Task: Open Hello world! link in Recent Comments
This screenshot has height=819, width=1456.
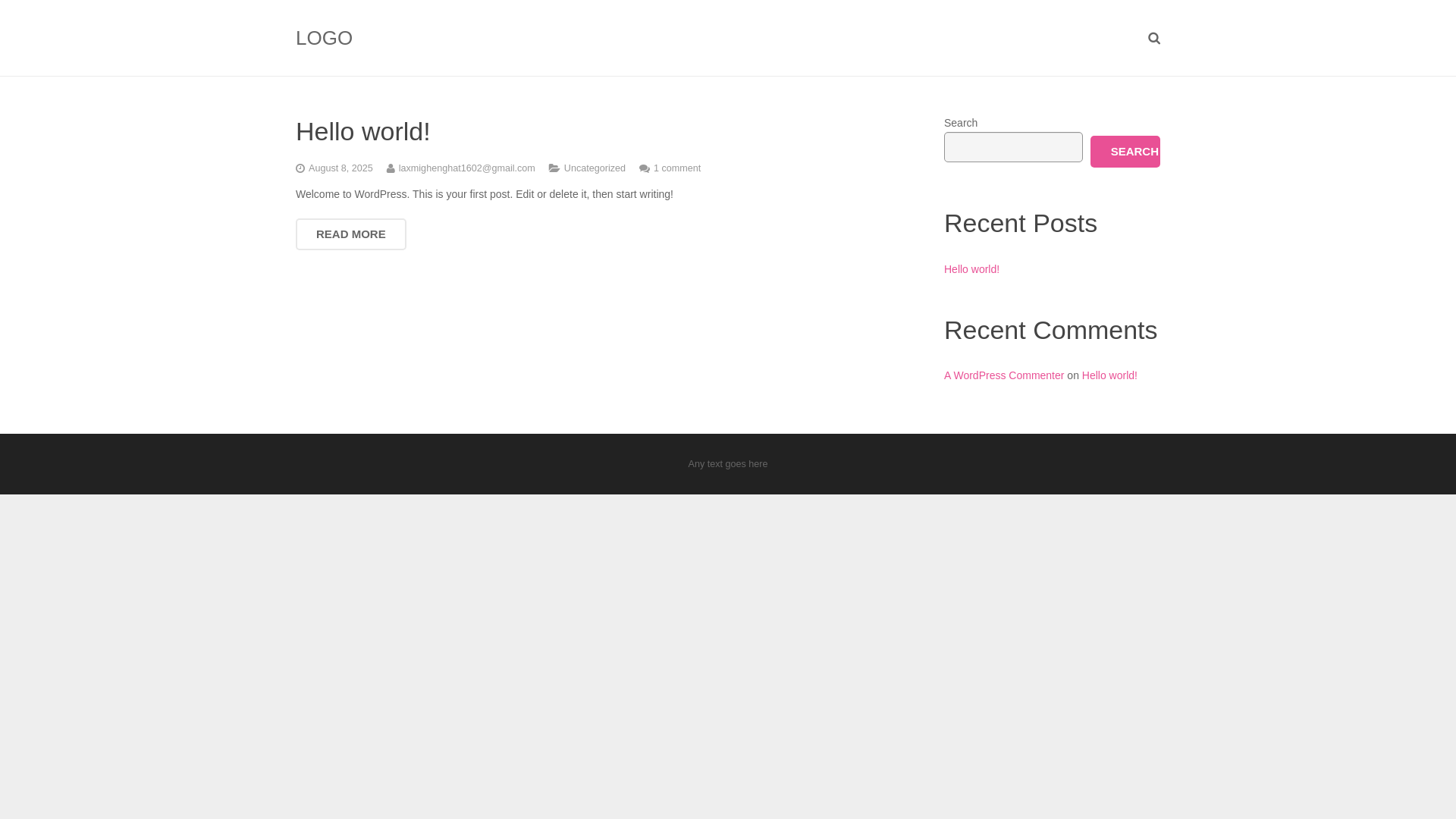Action: tap(1109, 375)
